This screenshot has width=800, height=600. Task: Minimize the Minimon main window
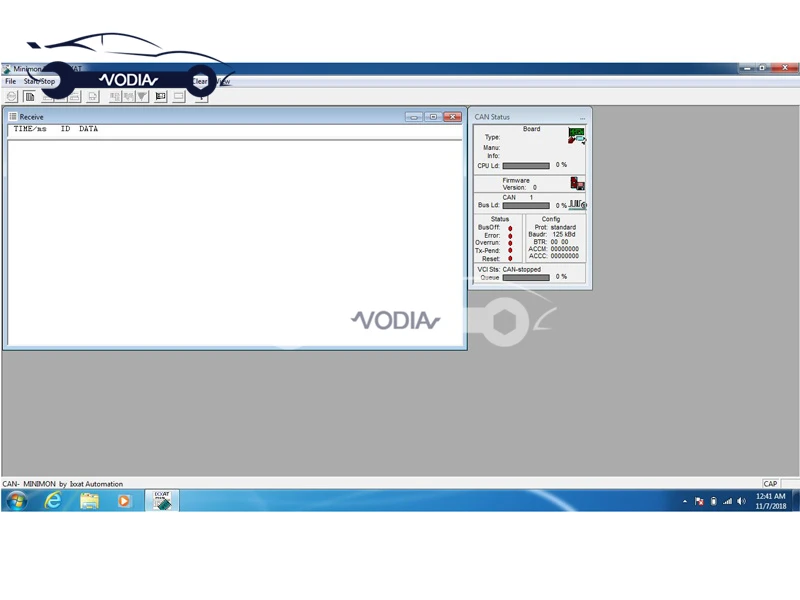pos(747,67)
